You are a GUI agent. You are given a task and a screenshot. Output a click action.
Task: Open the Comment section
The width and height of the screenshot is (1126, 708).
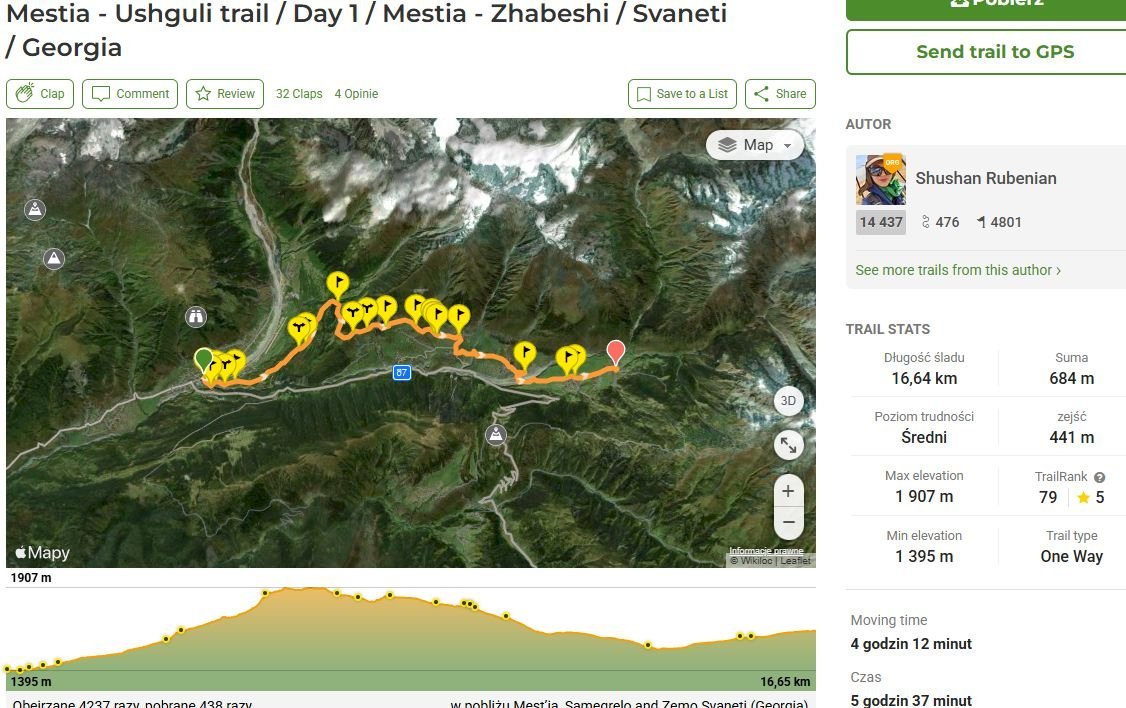(x=130, y=94)
